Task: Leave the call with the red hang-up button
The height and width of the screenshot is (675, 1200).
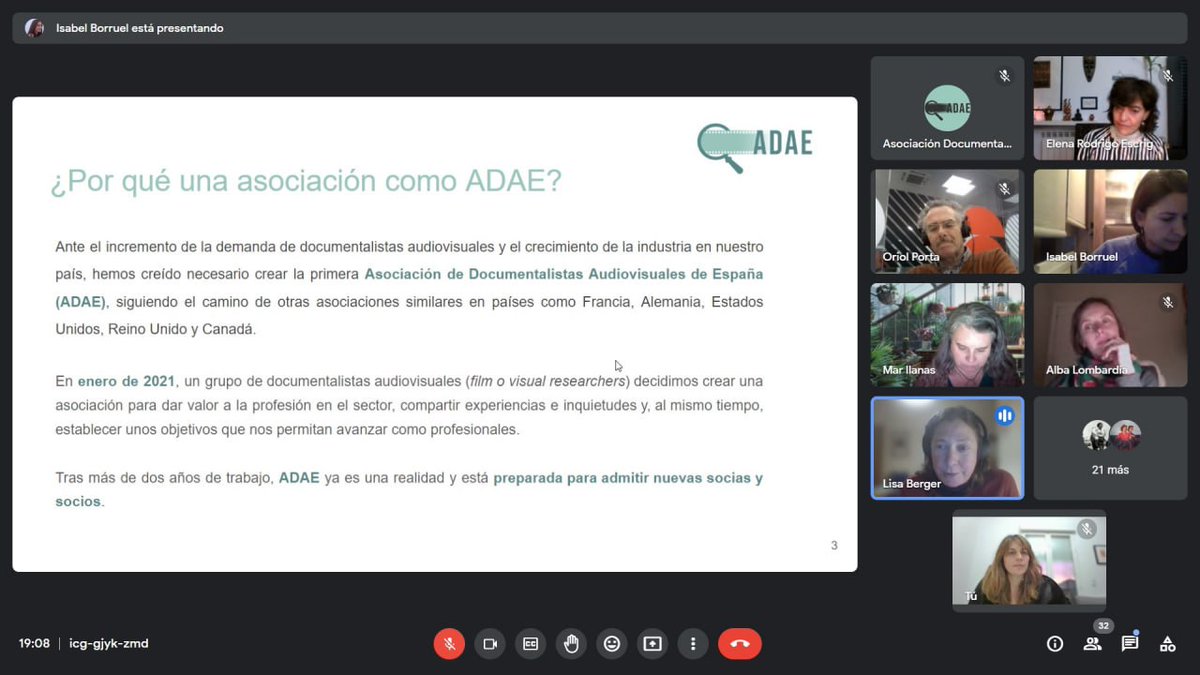Action: click(x=740, y=644)
